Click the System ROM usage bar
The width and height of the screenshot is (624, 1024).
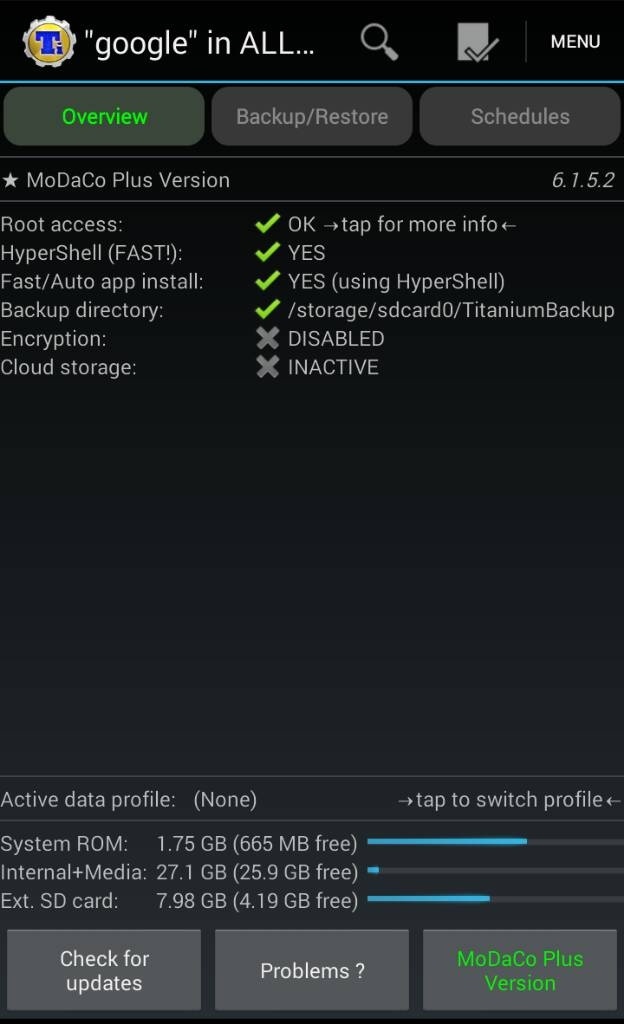[x=495, y=842]
